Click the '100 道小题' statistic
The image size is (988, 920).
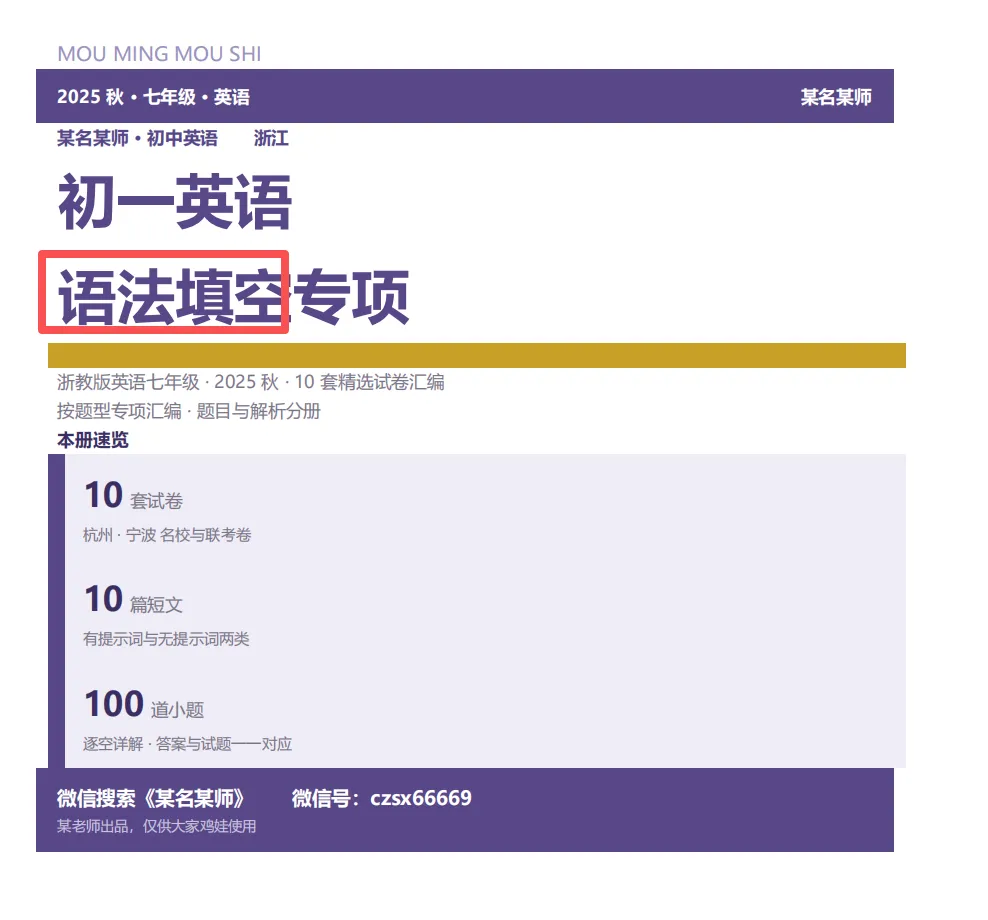(x=144, y=704)
